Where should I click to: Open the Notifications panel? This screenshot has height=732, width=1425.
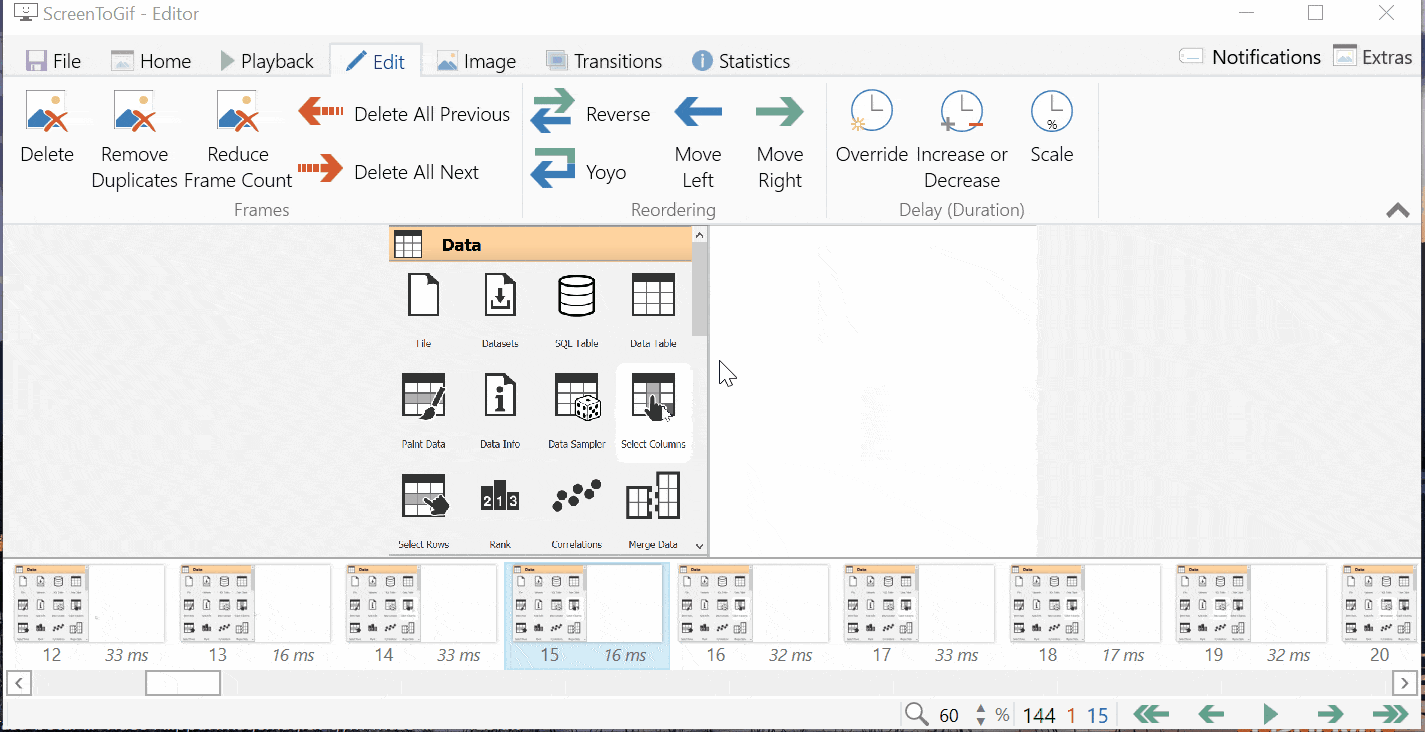click(1249, 57)
